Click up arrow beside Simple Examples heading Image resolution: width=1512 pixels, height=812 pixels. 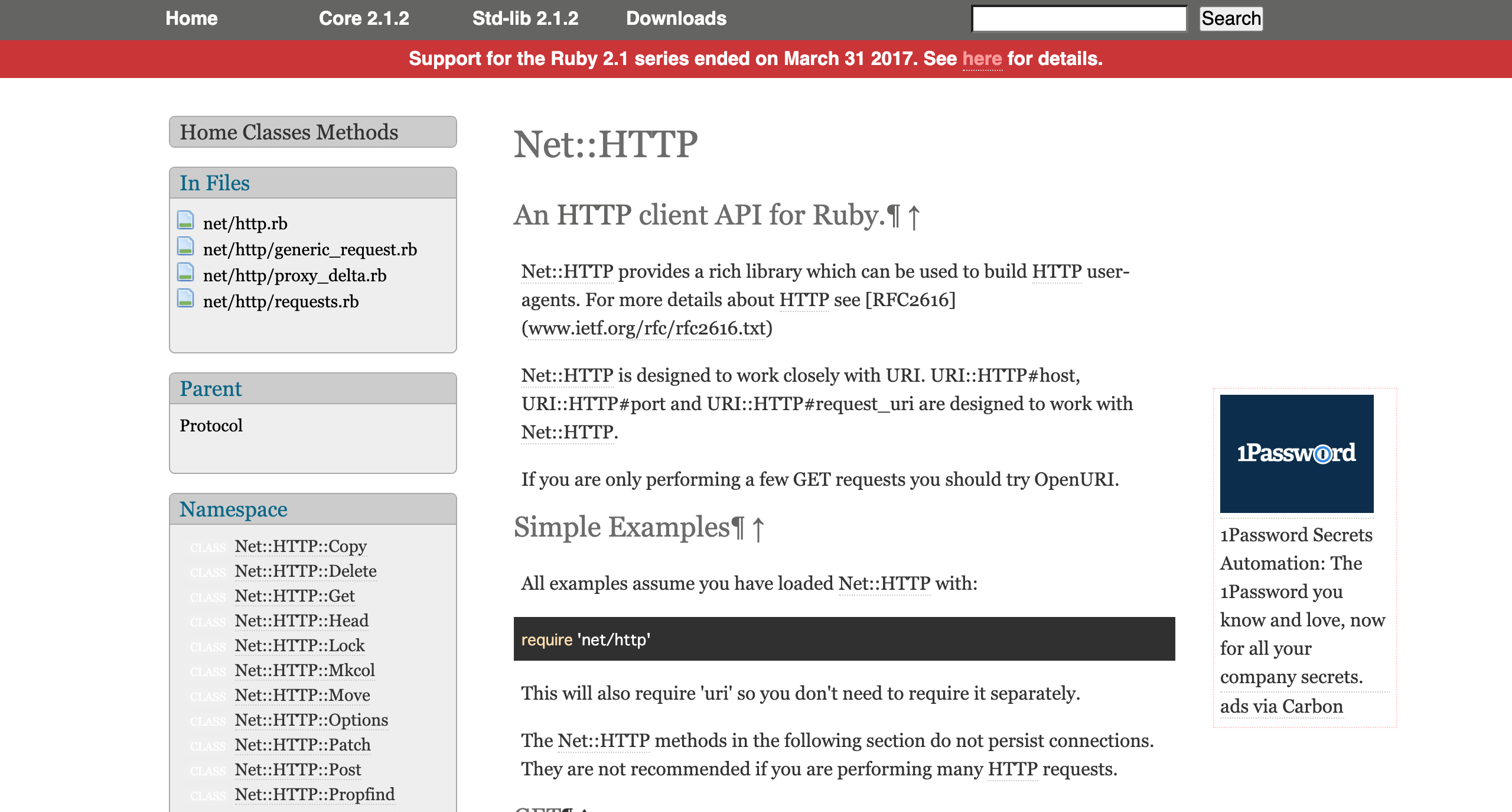click(758, 529)
